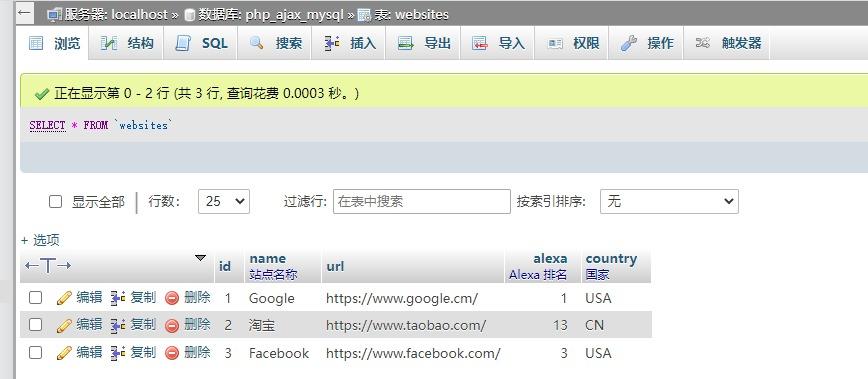Open the 浏览 (Browse) tab
Viewport: 868px width, 379px height.
pos(54,43)
